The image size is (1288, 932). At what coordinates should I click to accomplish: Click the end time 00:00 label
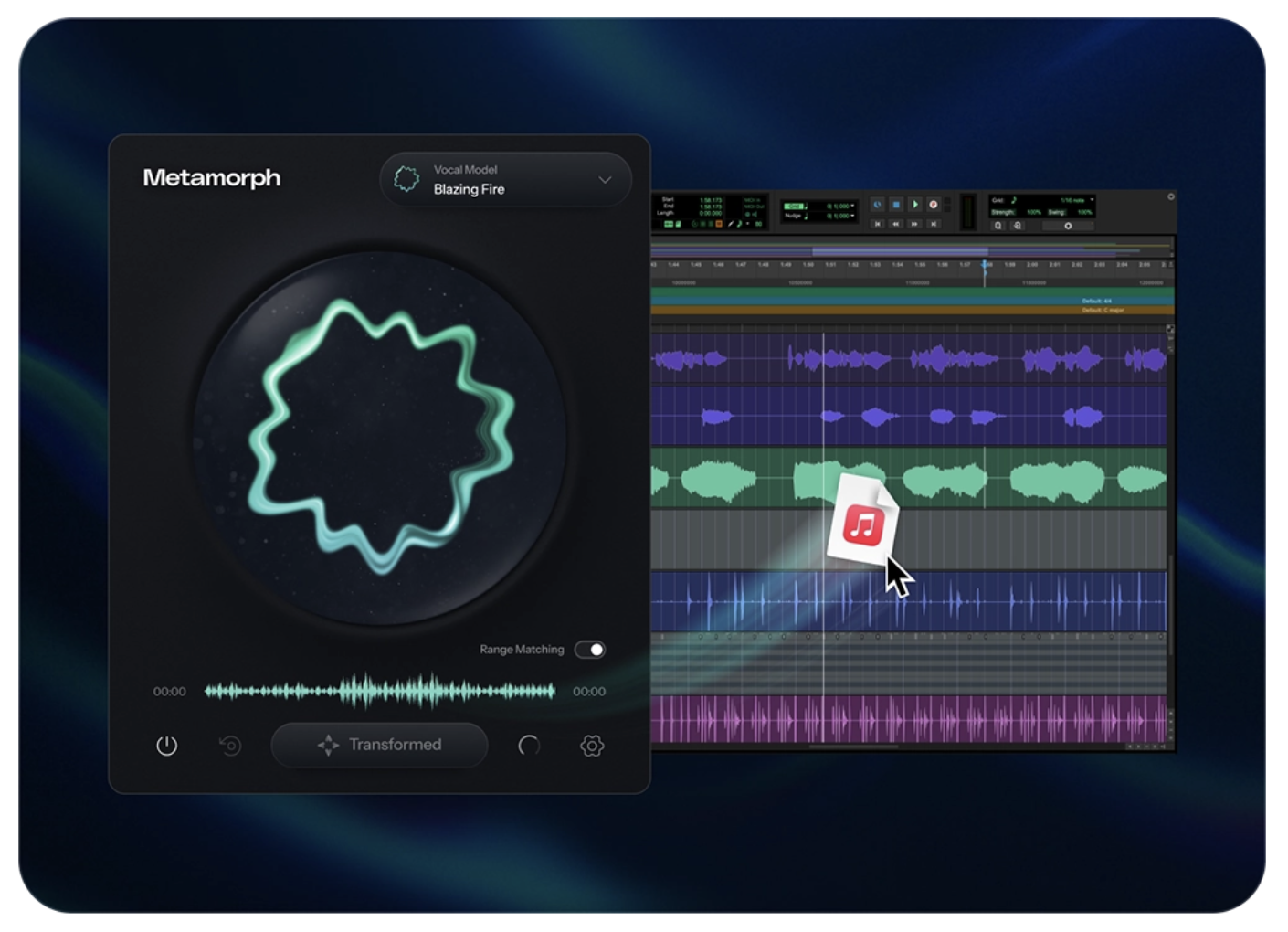589,692
